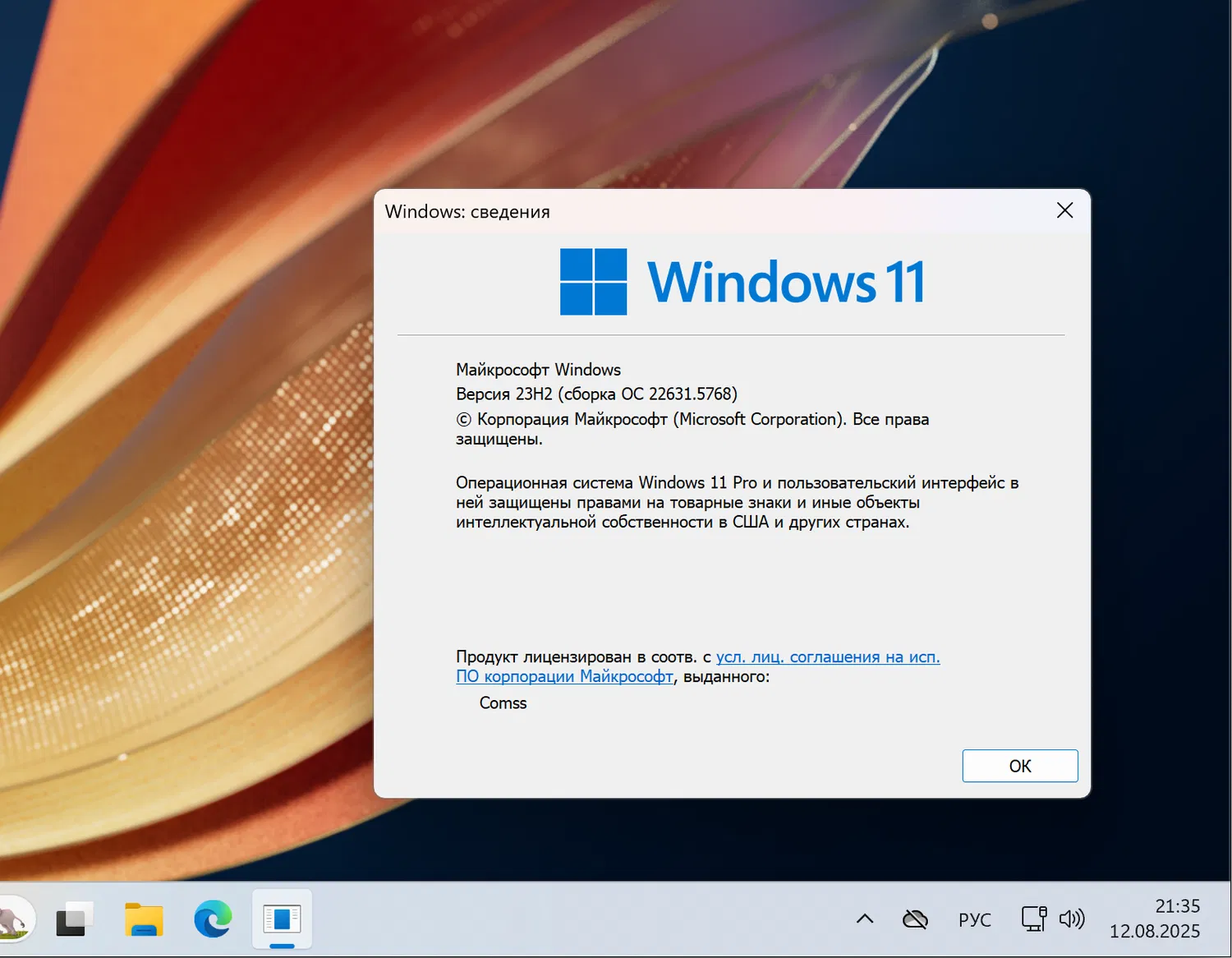The image size is (1232, 958).
Task: Open network settings via the tray network icon
Action: pos(1033,919)
